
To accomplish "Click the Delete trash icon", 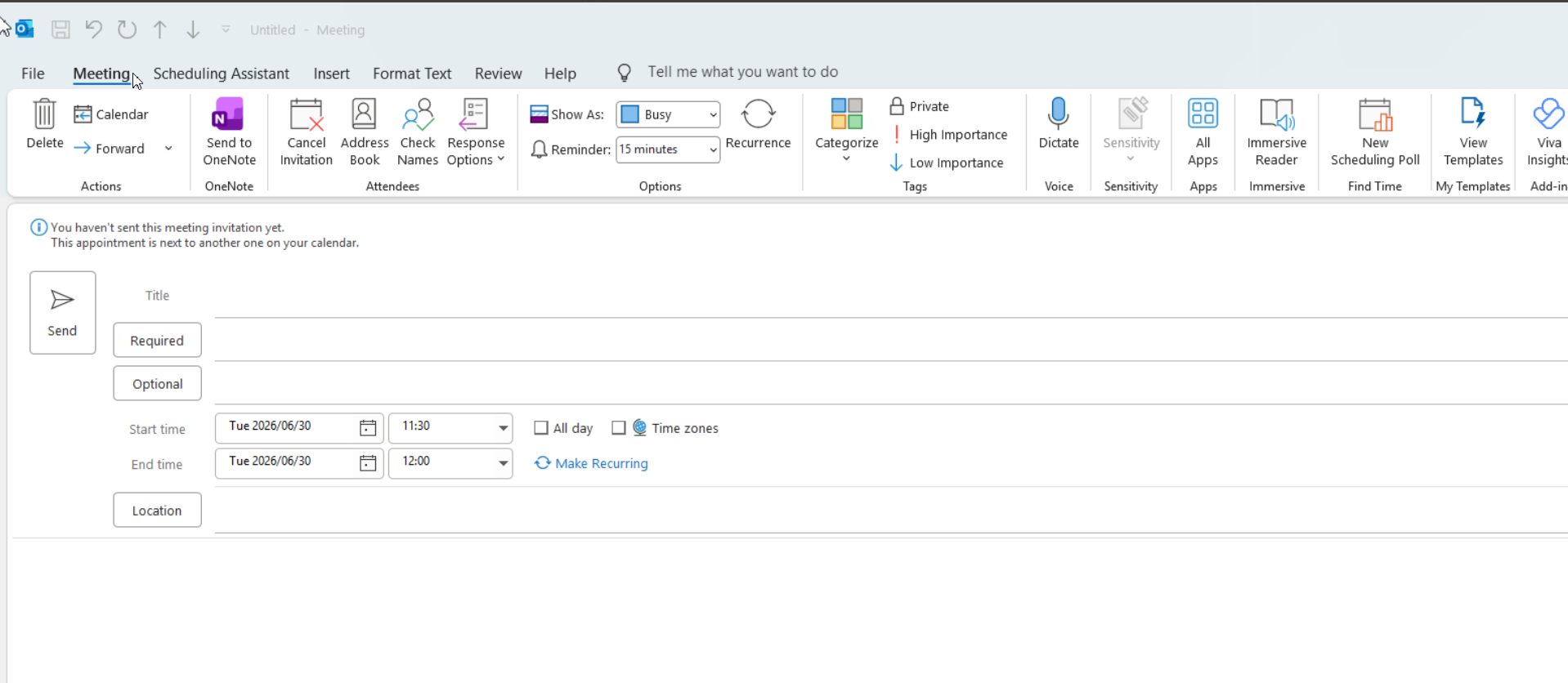I will click(x=44, y=114).
